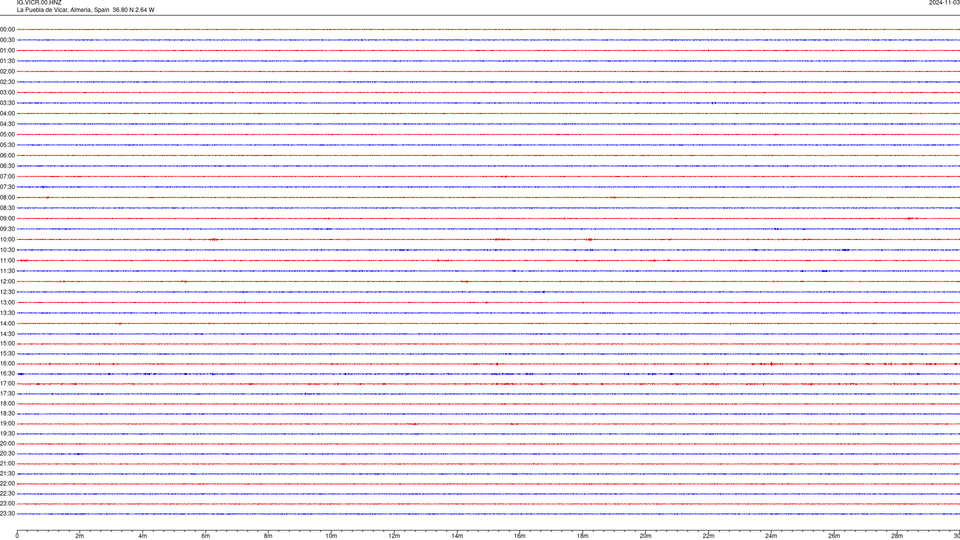Click the 23:00 row label
This screenshot has height=540, width=960.
tap(7, 504)
